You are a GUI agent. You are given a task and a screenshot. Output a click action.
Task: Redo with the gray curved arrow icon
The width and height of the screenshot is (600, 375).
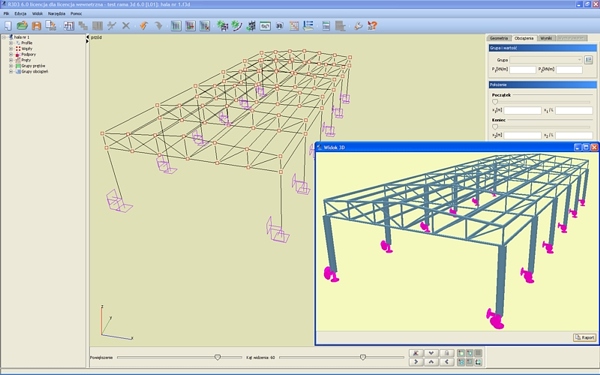(x=158, y=26)
